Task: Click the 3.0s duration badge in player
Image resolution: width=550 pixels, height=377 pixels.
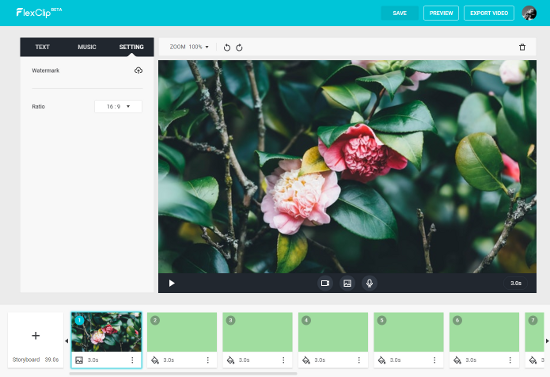Action: point(516,283)
